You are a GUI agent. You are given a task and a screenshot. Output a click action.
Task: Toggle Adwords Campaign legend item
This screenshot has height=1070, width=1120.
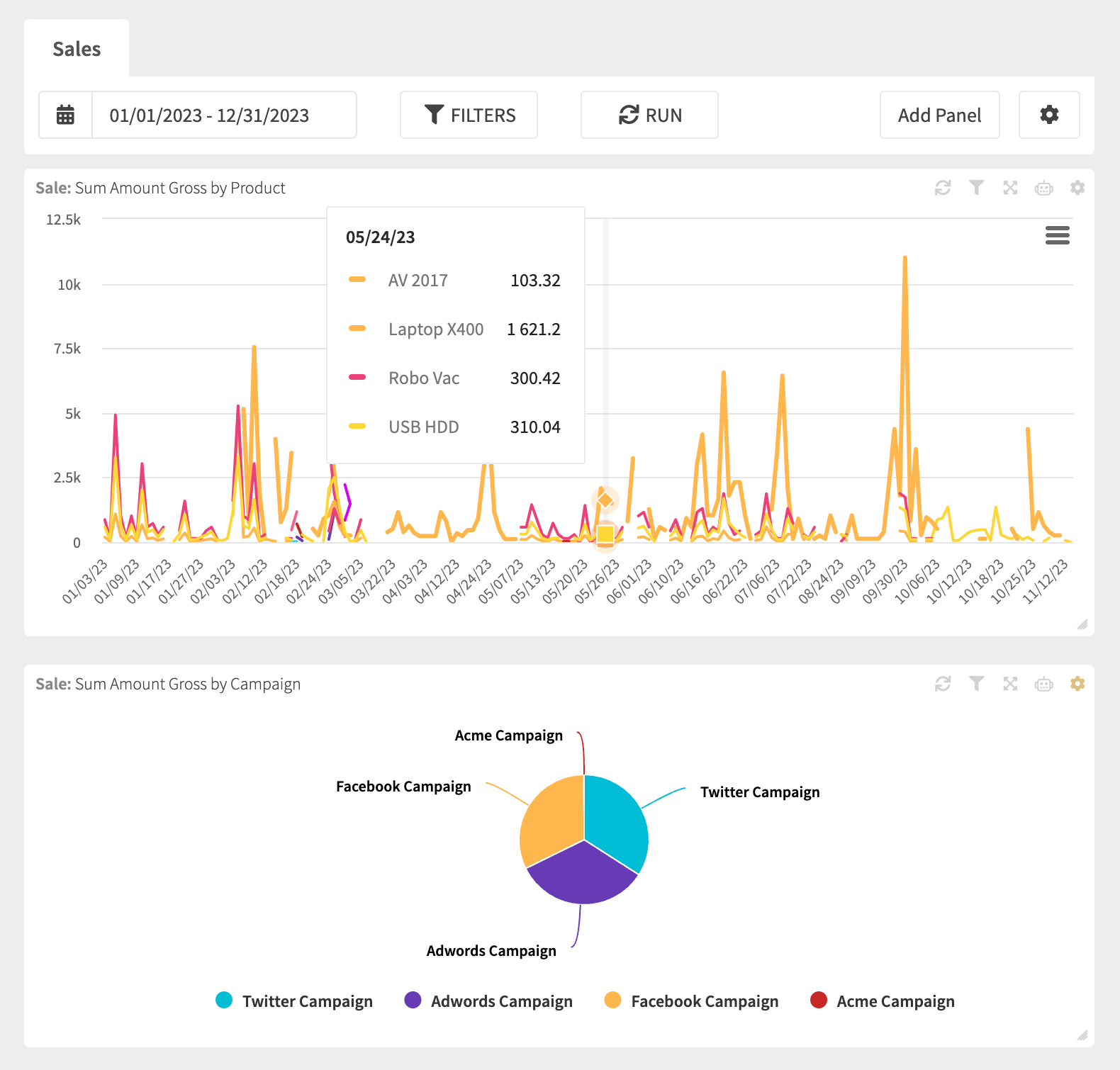click(x=488, y=1001)
